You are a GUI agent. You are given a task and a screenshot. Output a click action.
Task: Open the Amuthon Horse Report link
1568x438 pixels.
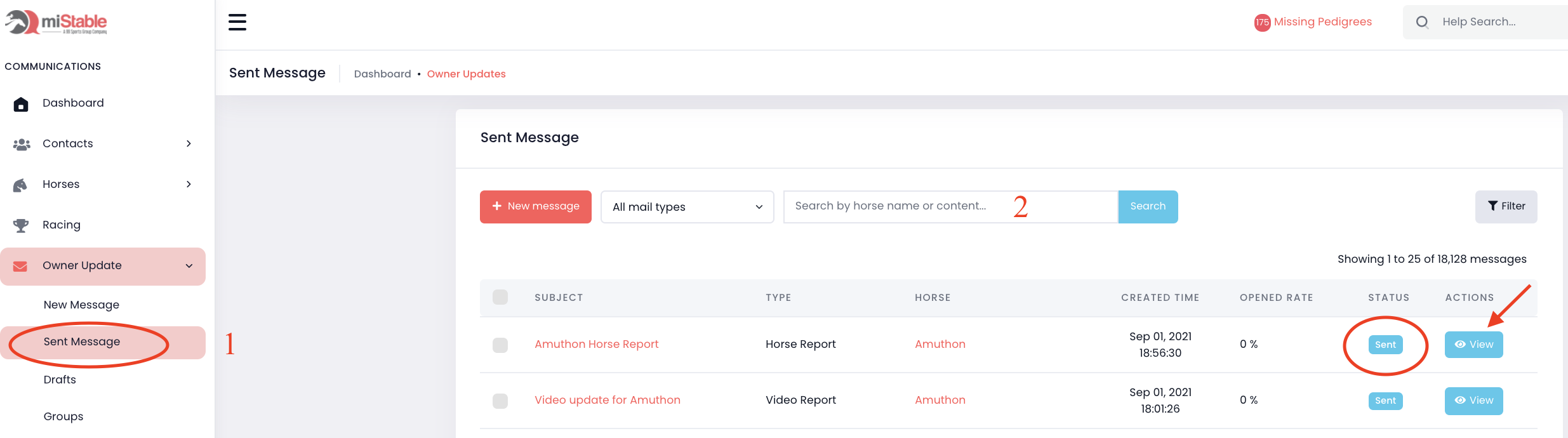pos(596,344)
